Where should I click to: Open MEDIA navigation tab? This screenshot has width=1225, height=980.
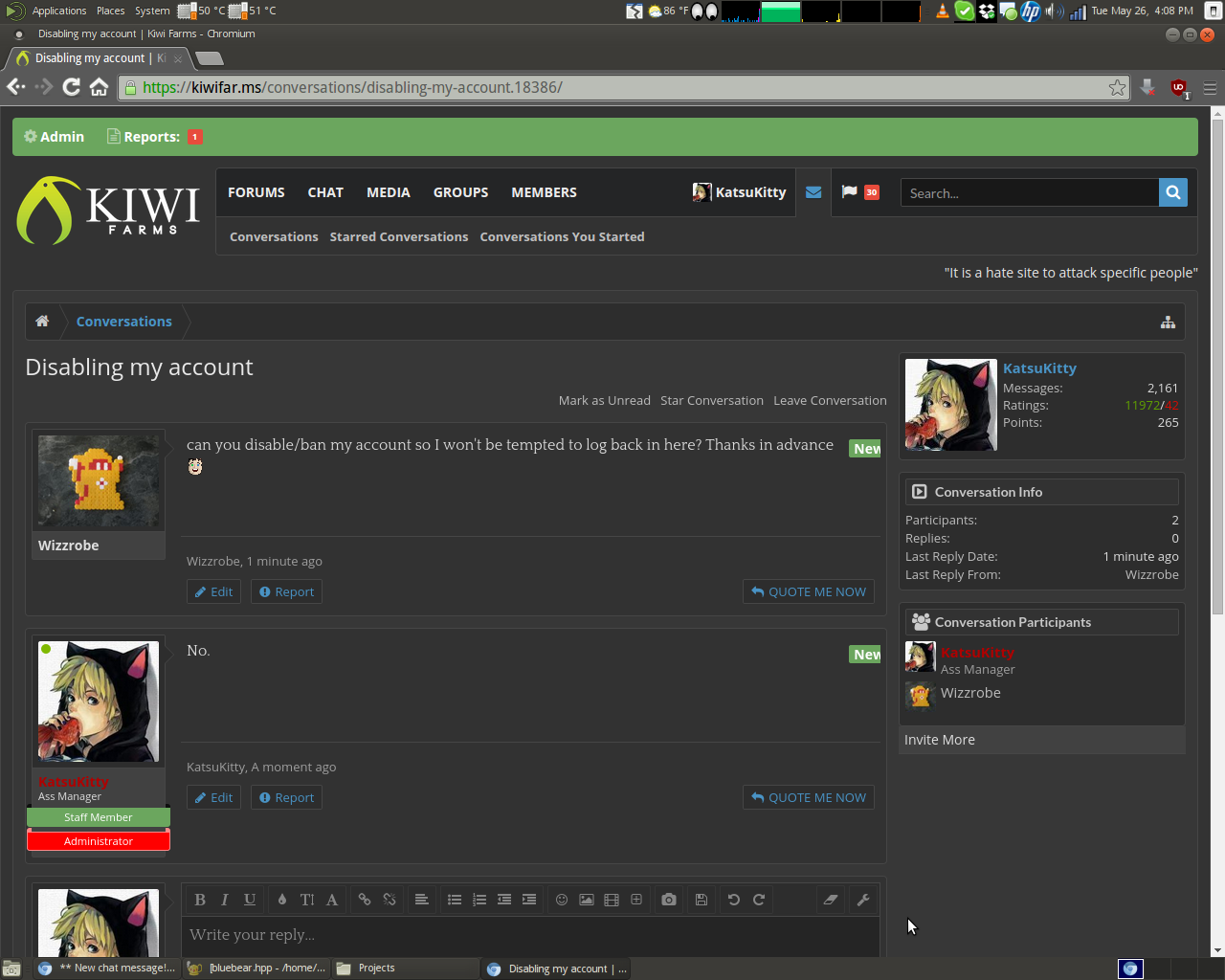pos(389,192)
